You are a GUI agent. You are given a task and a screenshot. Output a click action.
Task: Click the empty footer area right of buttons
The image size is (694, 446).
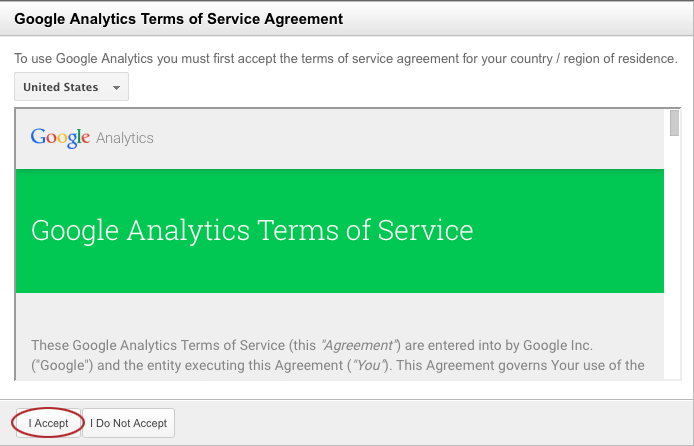434,423
